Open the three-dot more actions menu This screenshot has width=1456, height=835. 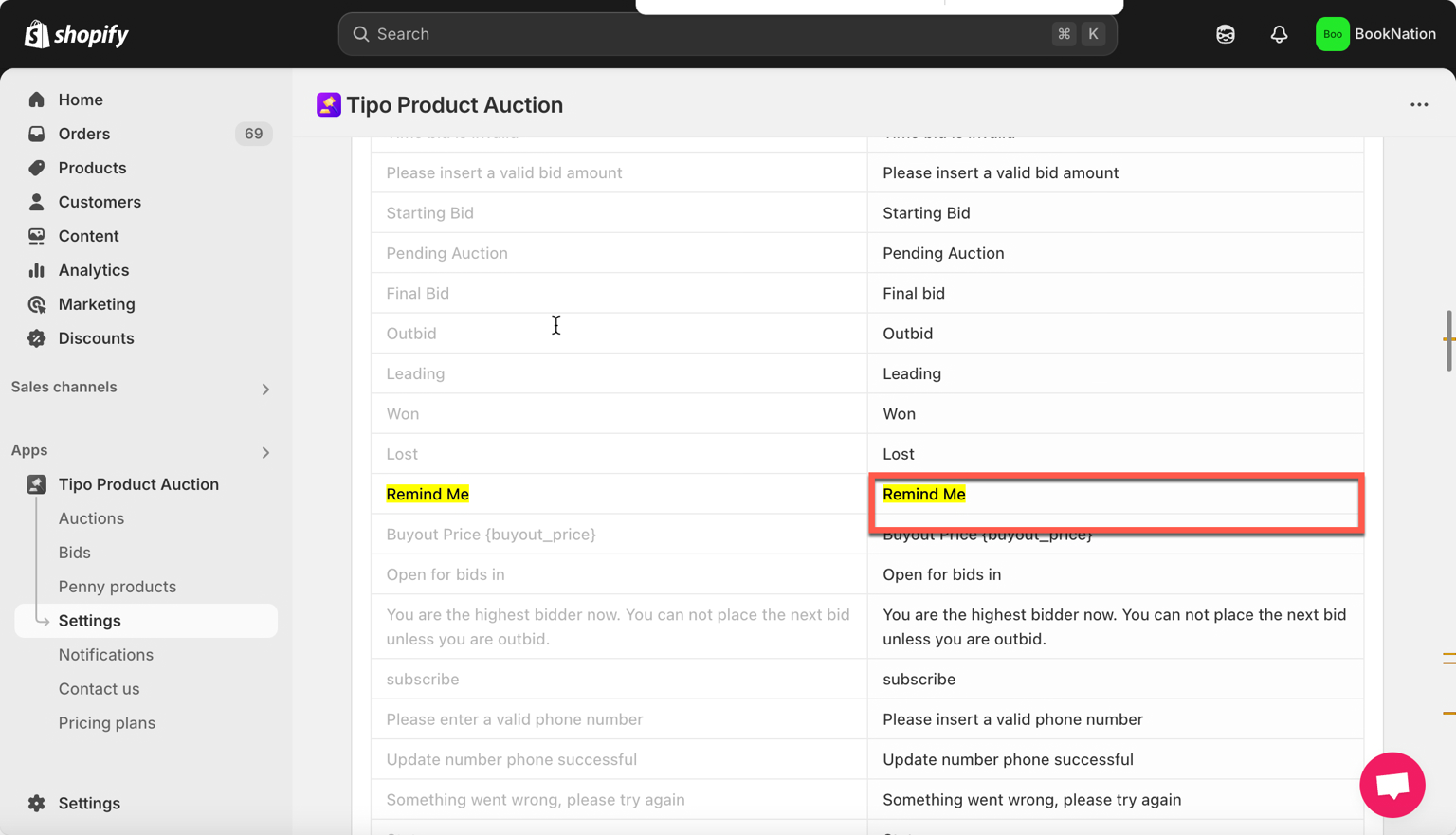tap(1418, 105)
